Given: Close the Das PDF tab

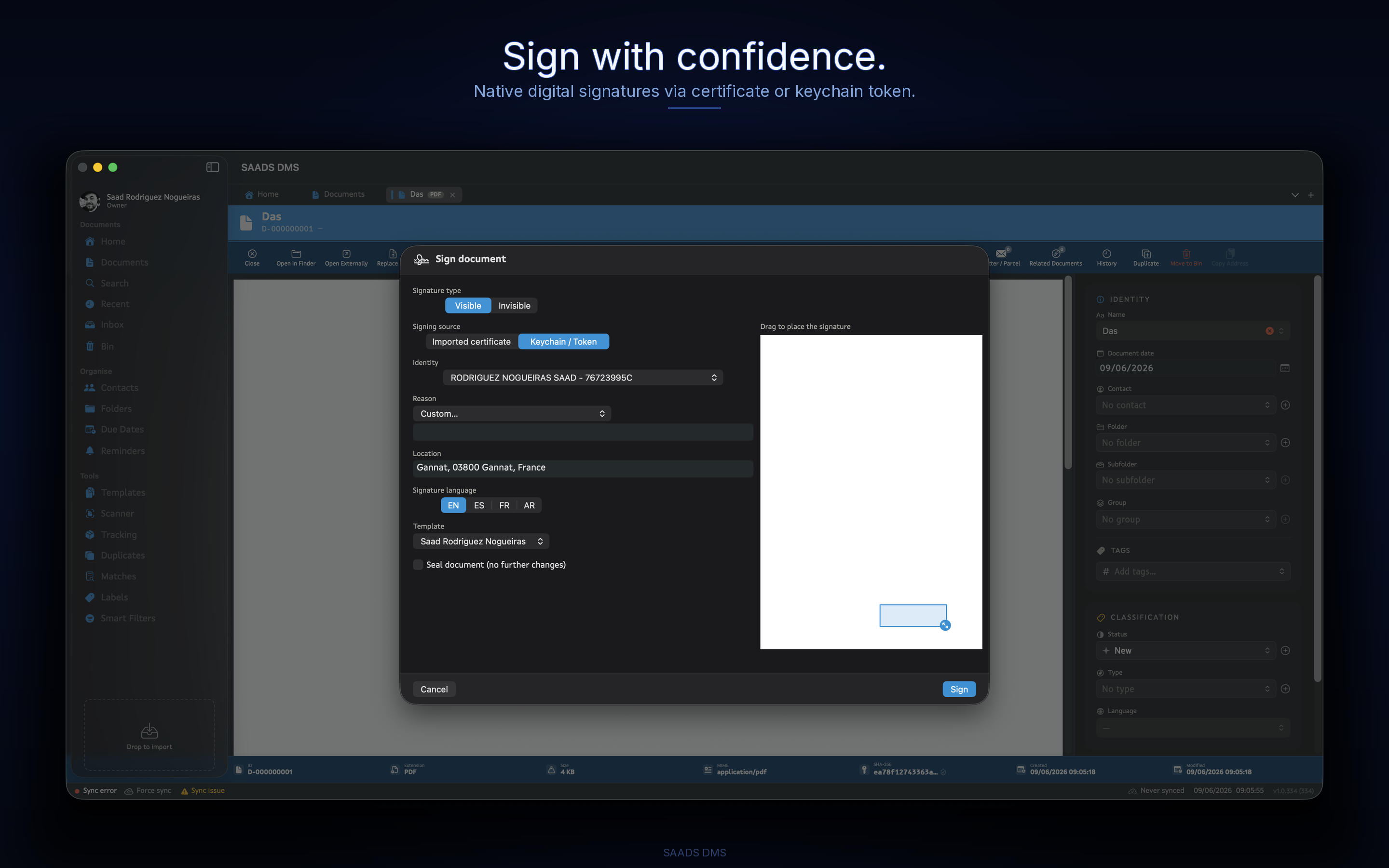Looking at the screenshot, I should pyautogui.click(x=452, y=195).
